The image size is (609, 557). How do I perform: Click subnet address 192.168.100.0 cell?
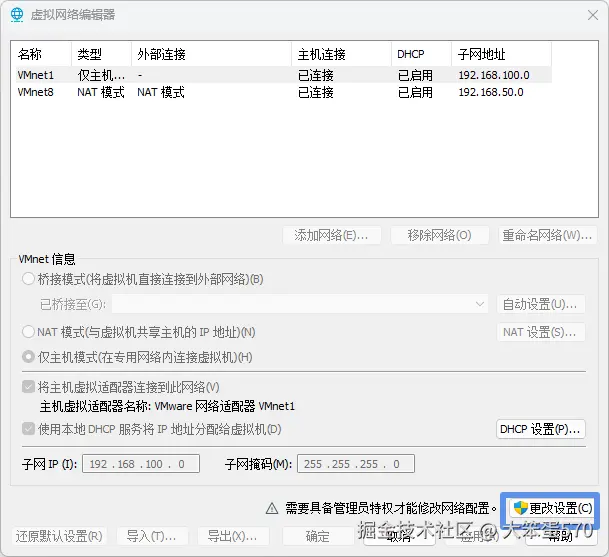coord(494,75)
